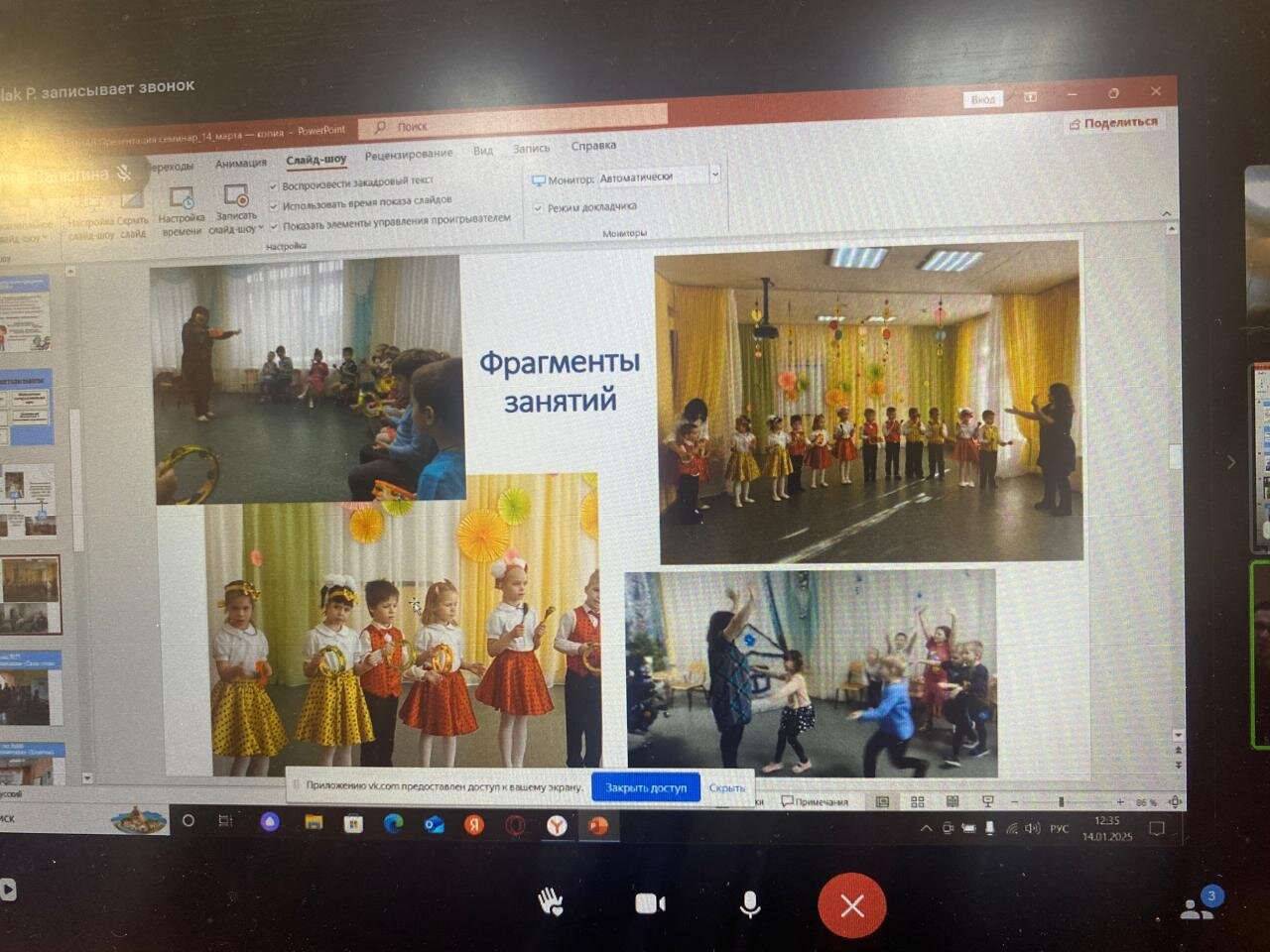Collapse the ribbon with the chevron
The height and width of the screenshot is (952, 1270).
(x=1166, y=213)
